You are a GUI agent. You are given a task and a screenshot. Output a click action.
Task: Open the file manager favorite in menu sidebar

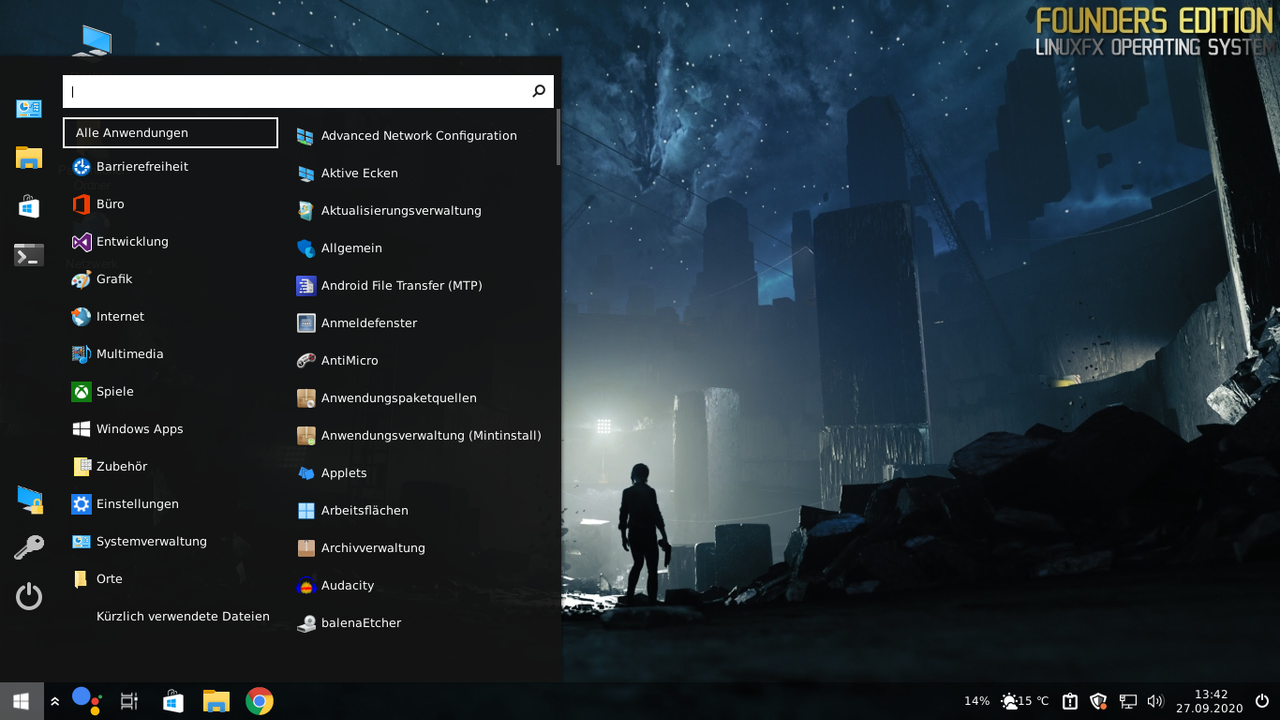29,158
